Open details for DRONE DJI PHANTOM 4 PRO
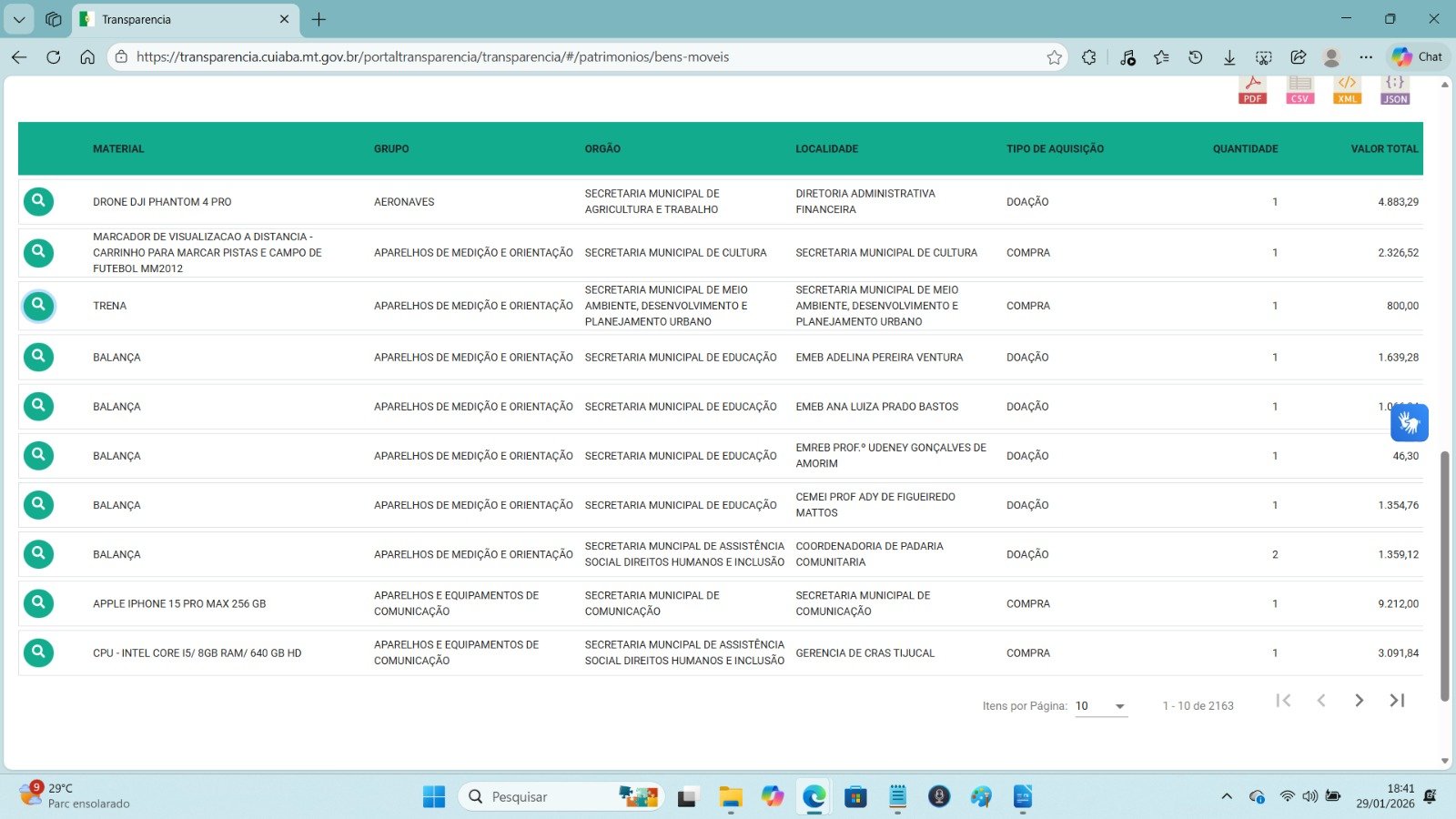 pyautogui.click(x=38, y=201)
